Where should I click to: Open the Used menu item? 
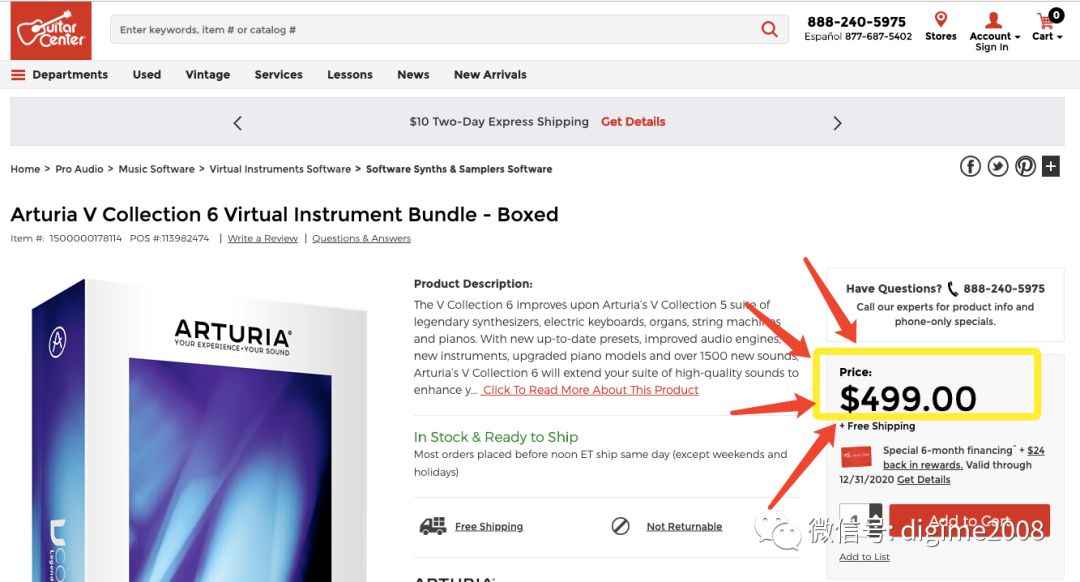pos(147,74)
